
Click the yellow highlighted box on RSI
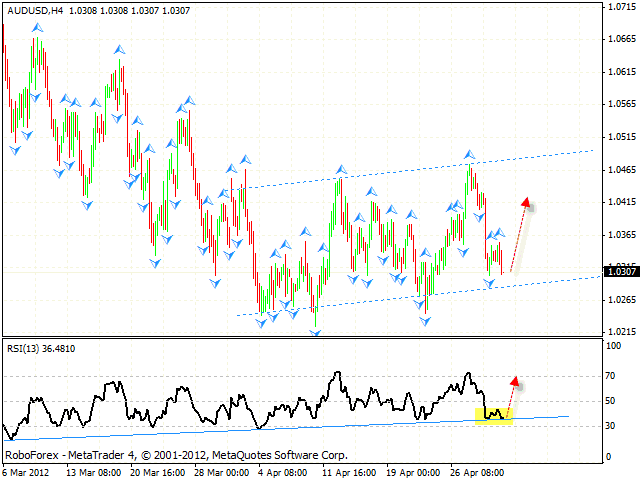click(x=493, y=415)
